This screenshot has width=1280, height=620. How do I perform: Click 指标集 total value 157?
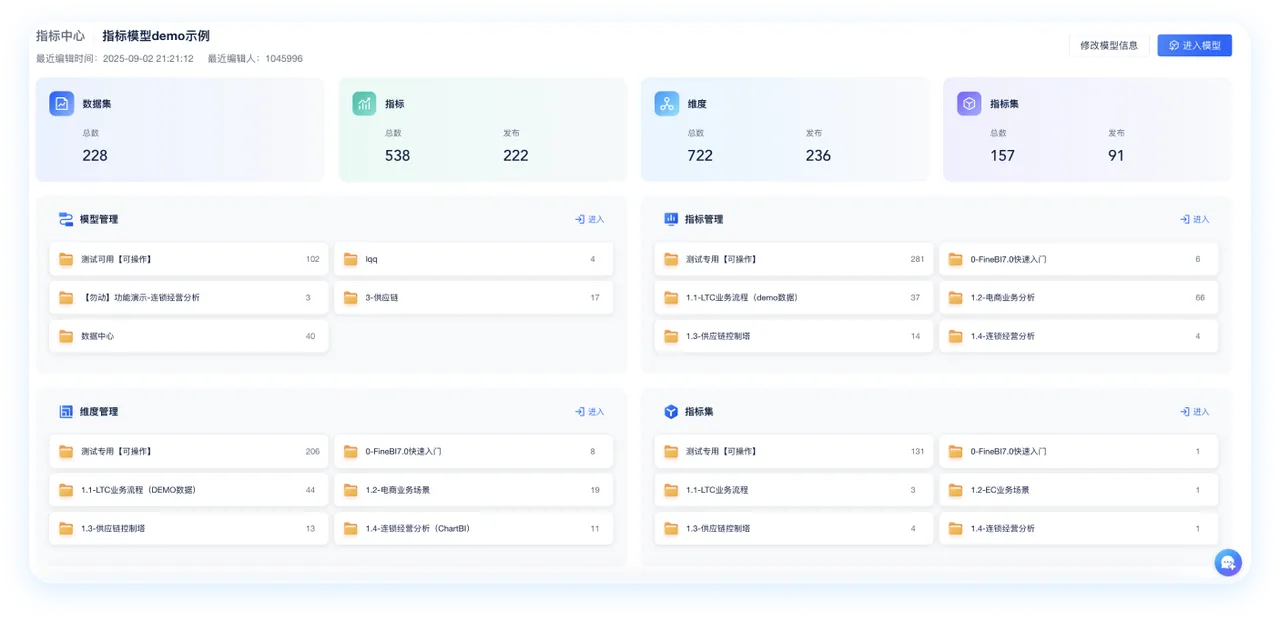coord(1002,155)
